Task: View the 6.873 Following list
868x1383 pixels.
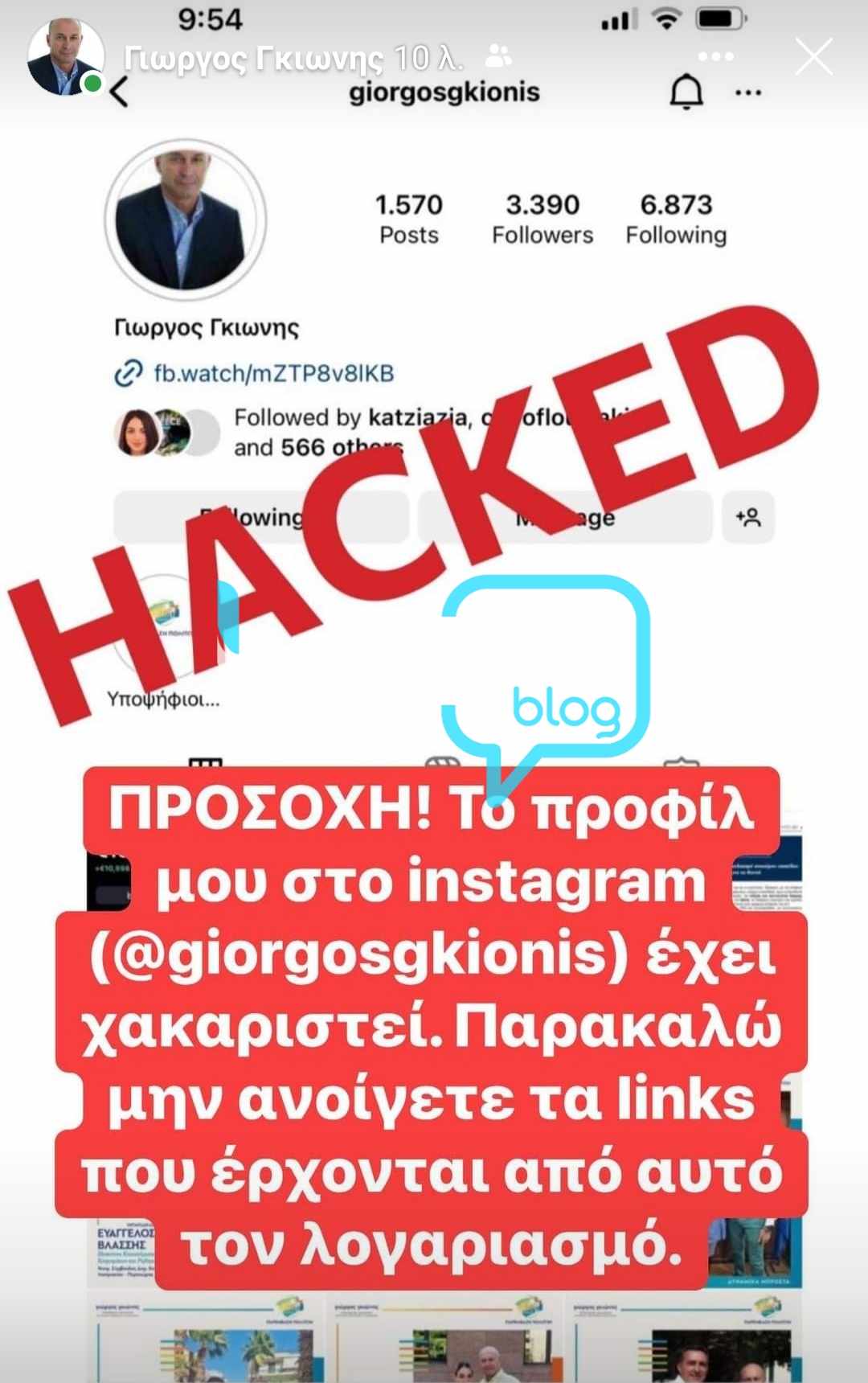Action: pos(676,219)
